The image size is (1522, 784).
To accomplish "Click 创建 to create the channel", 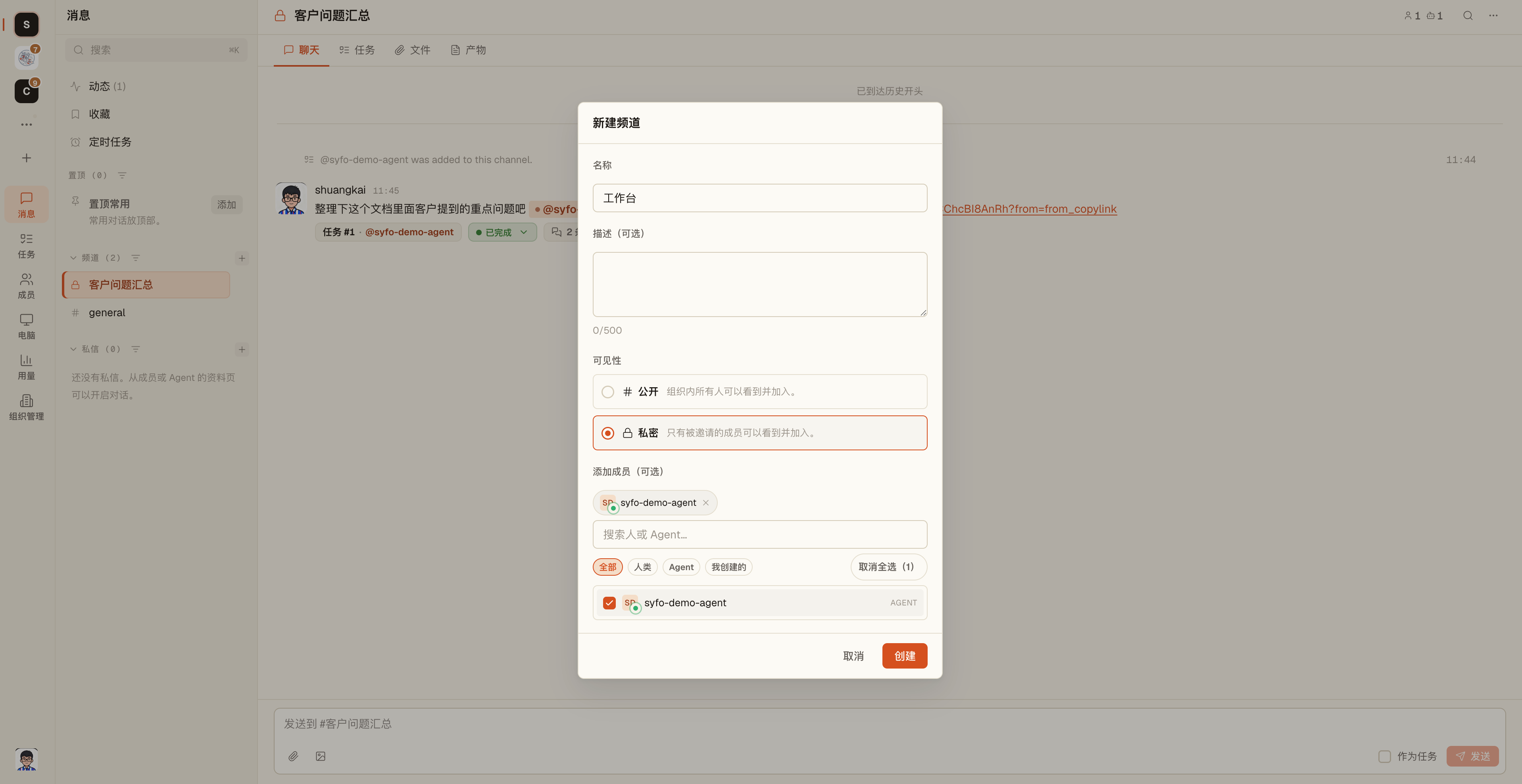I will tap(905, 656).
